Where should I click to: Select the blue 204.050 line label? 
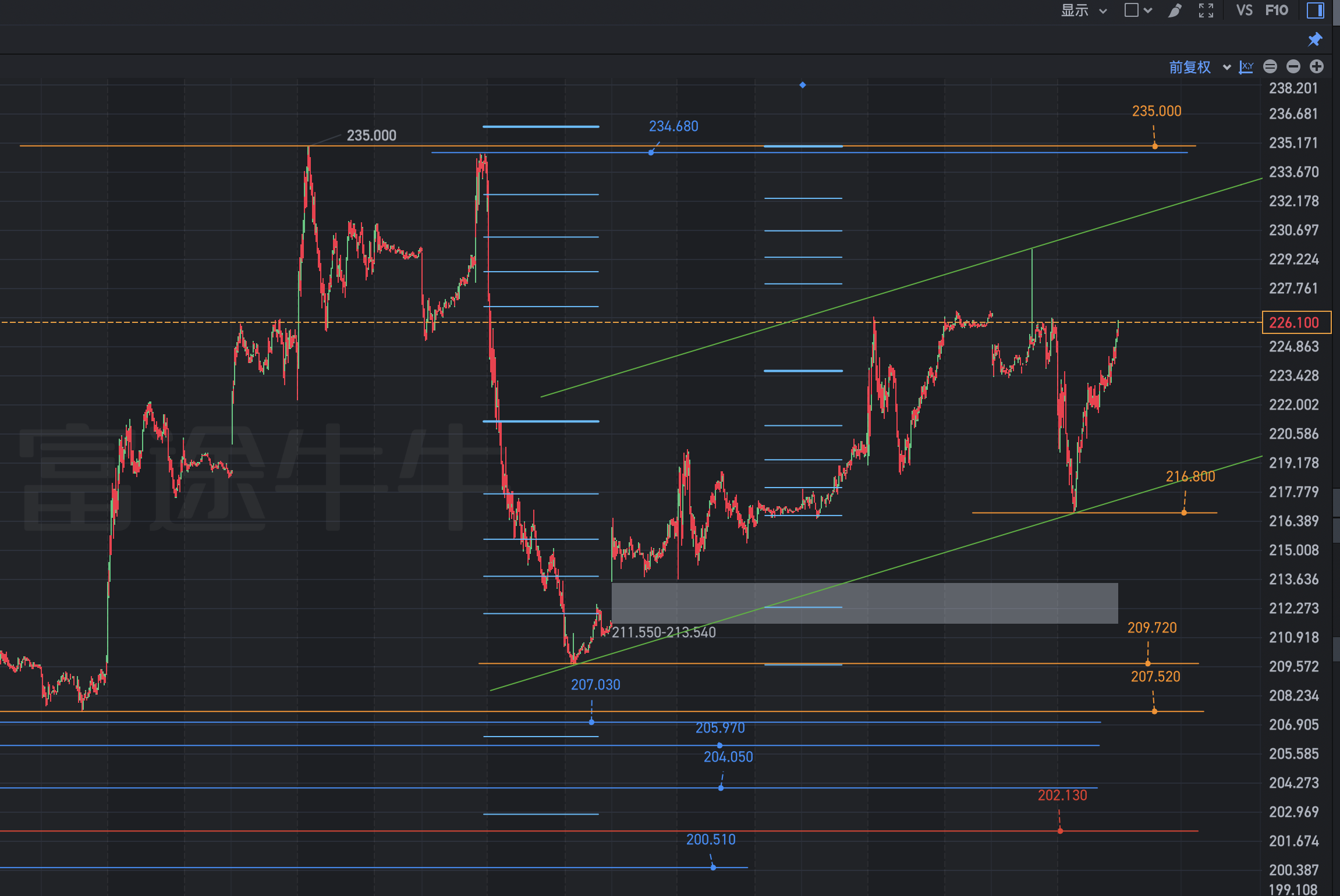728,757
